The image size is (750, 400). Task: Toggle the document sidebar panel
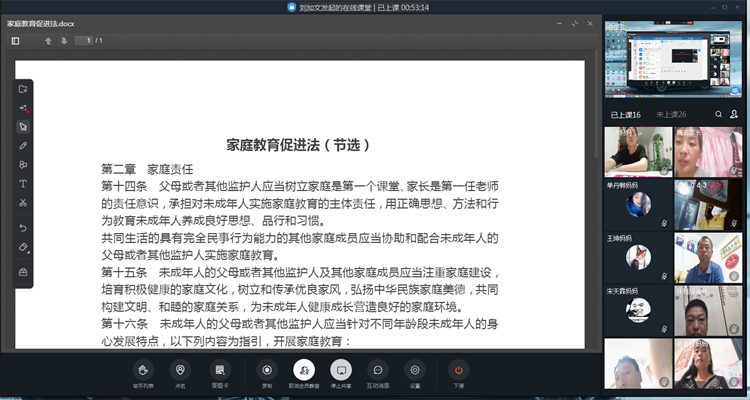coord(16,41)
